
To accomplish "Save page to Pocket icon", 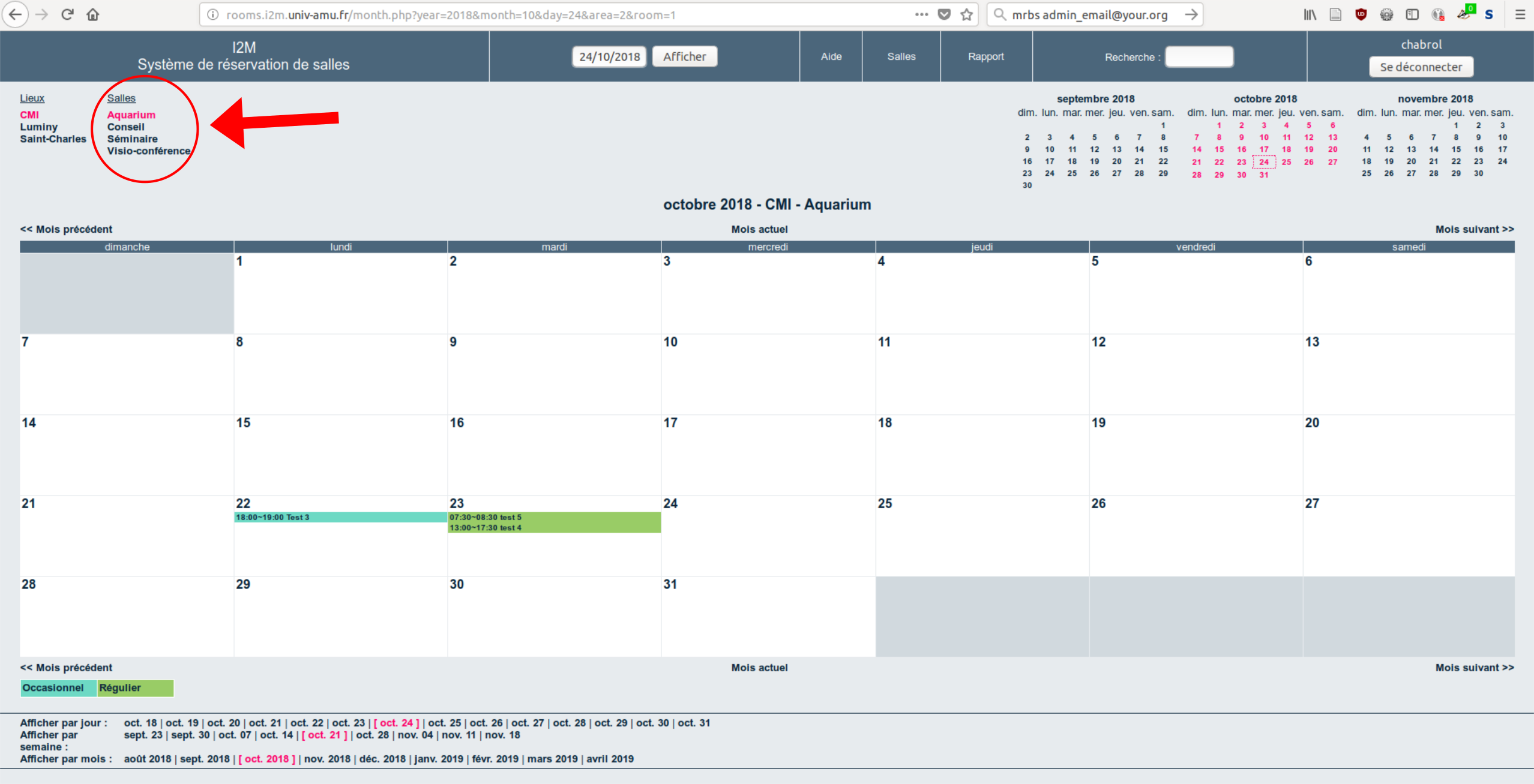I will point(944,14).
